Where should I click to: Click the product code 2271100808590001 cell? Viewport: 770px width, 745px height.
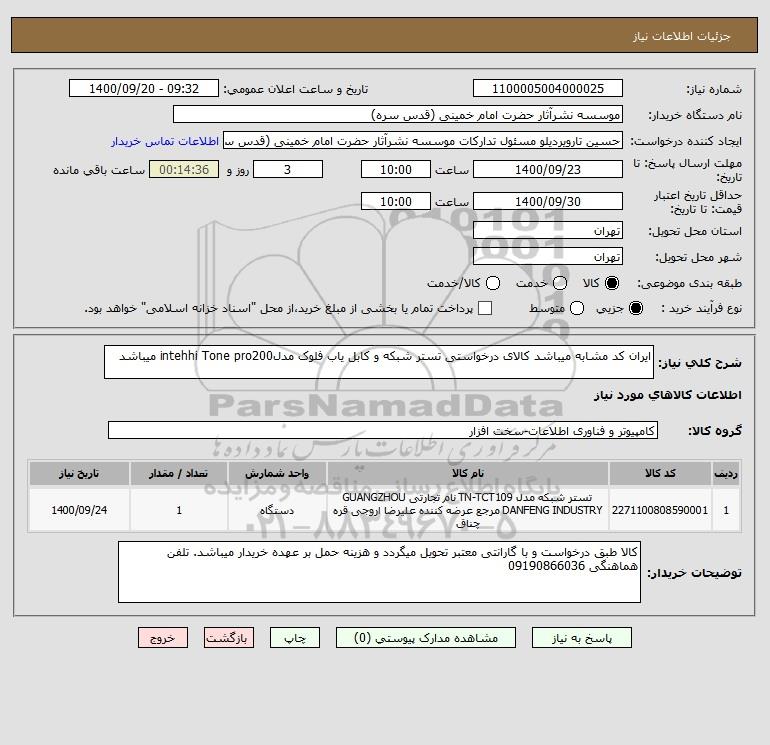coord(660,510)
